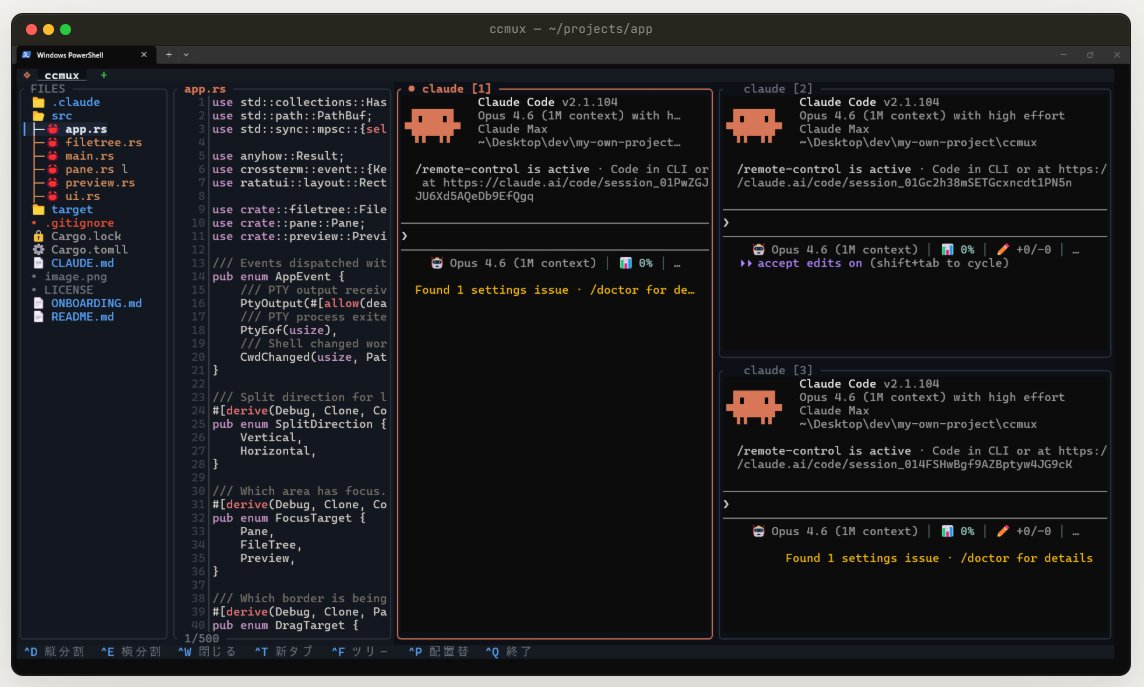Expand truncated status ellipsis in claude [3]
This screenshot has width=1144, height=687.
pyautogui.click(x=1075, y=532)
